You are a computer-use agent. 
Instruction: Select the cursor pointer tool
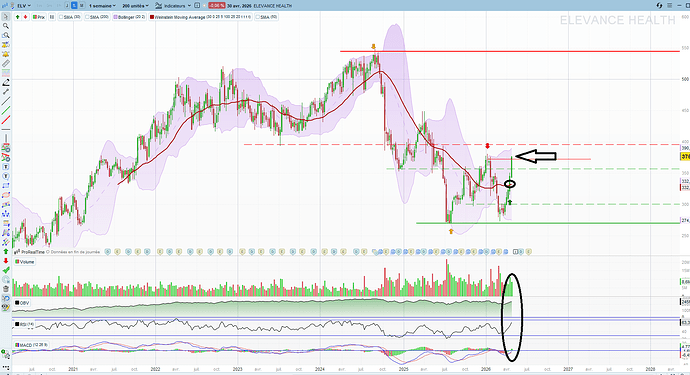pyautogui.click(x=6, y=17)
